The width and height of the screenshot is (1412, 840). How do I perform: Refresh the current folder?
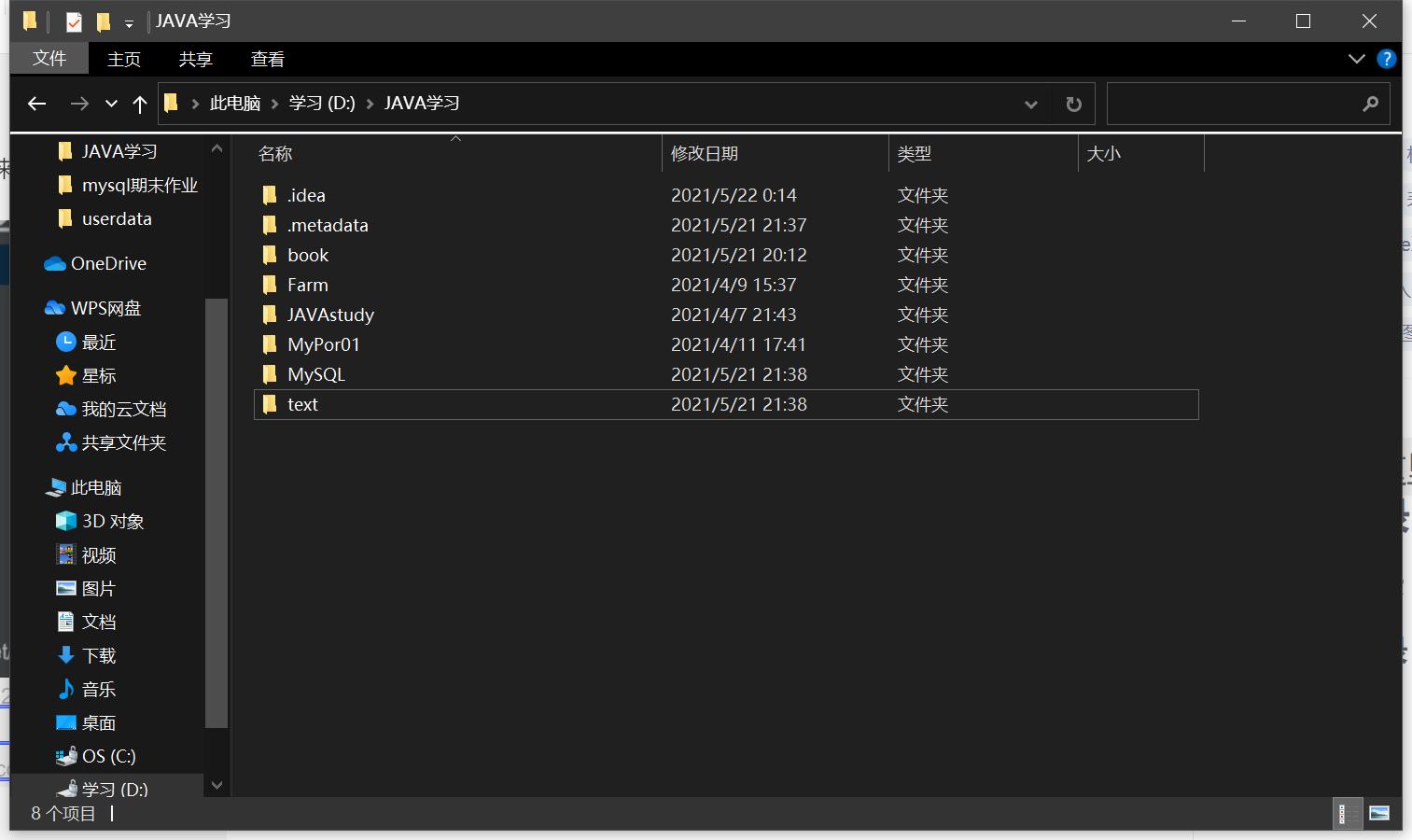[1073, 104]
